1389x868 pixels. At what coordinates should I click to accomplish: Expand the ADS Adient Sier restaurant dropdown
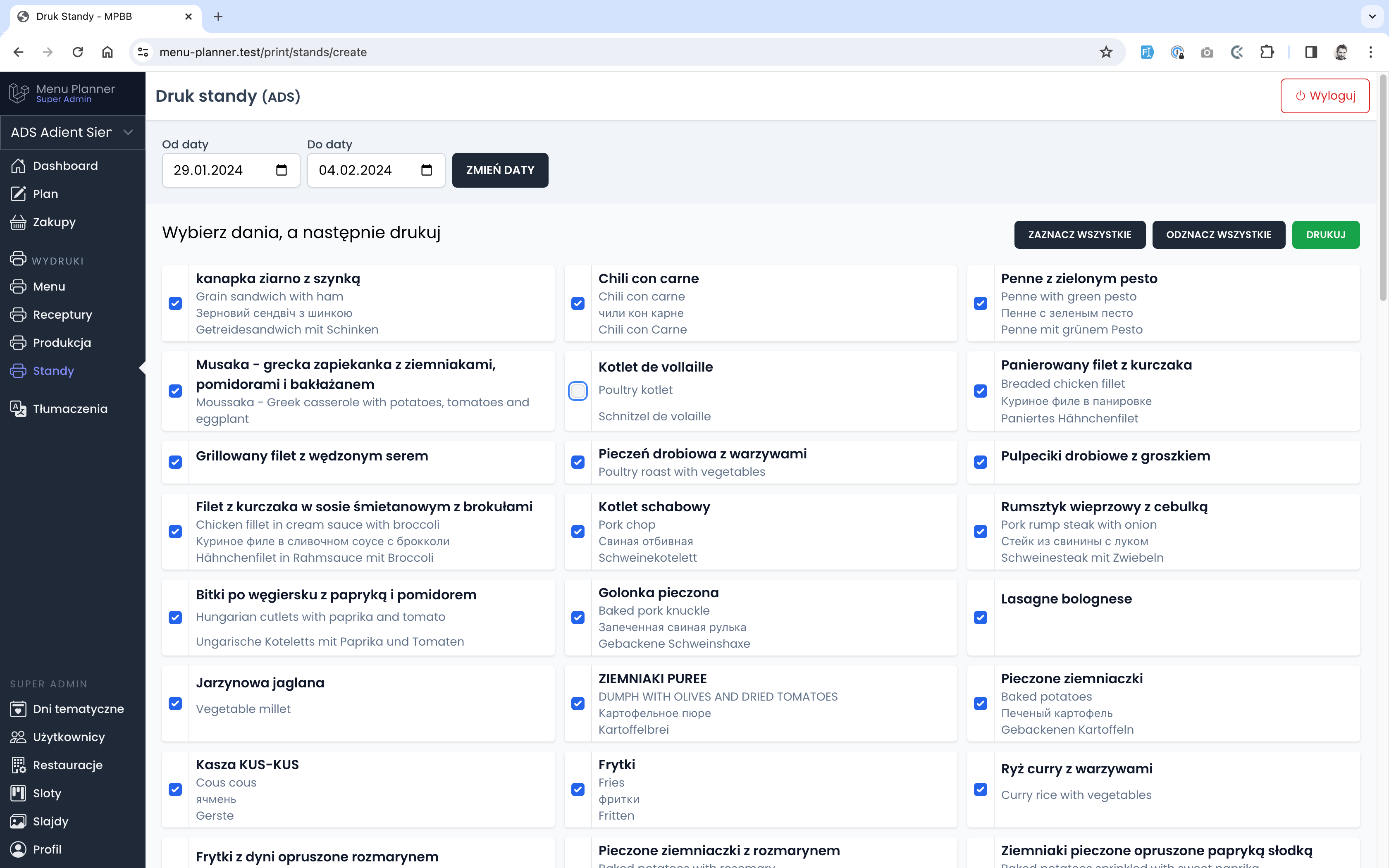click(73, 133)
